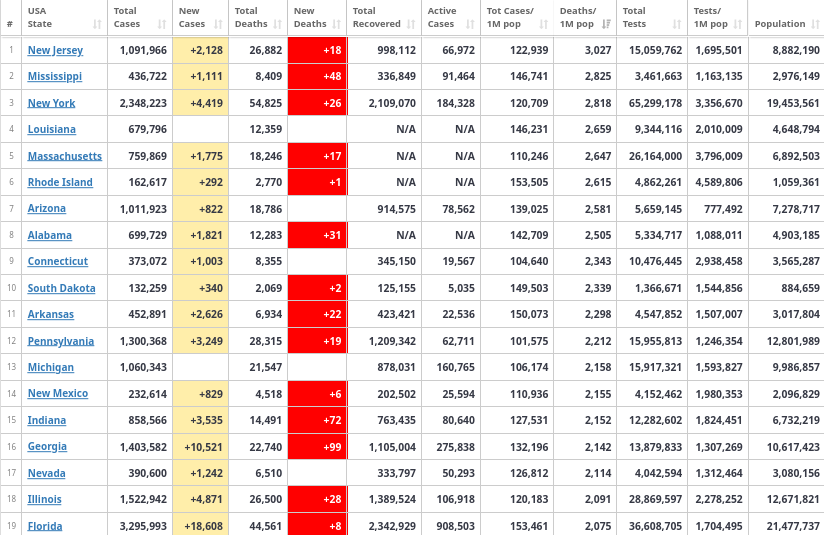Viewport: 824px width, 535px height.
Task: Click sort arrows in Population column header
Action: [x=816, y=24]
